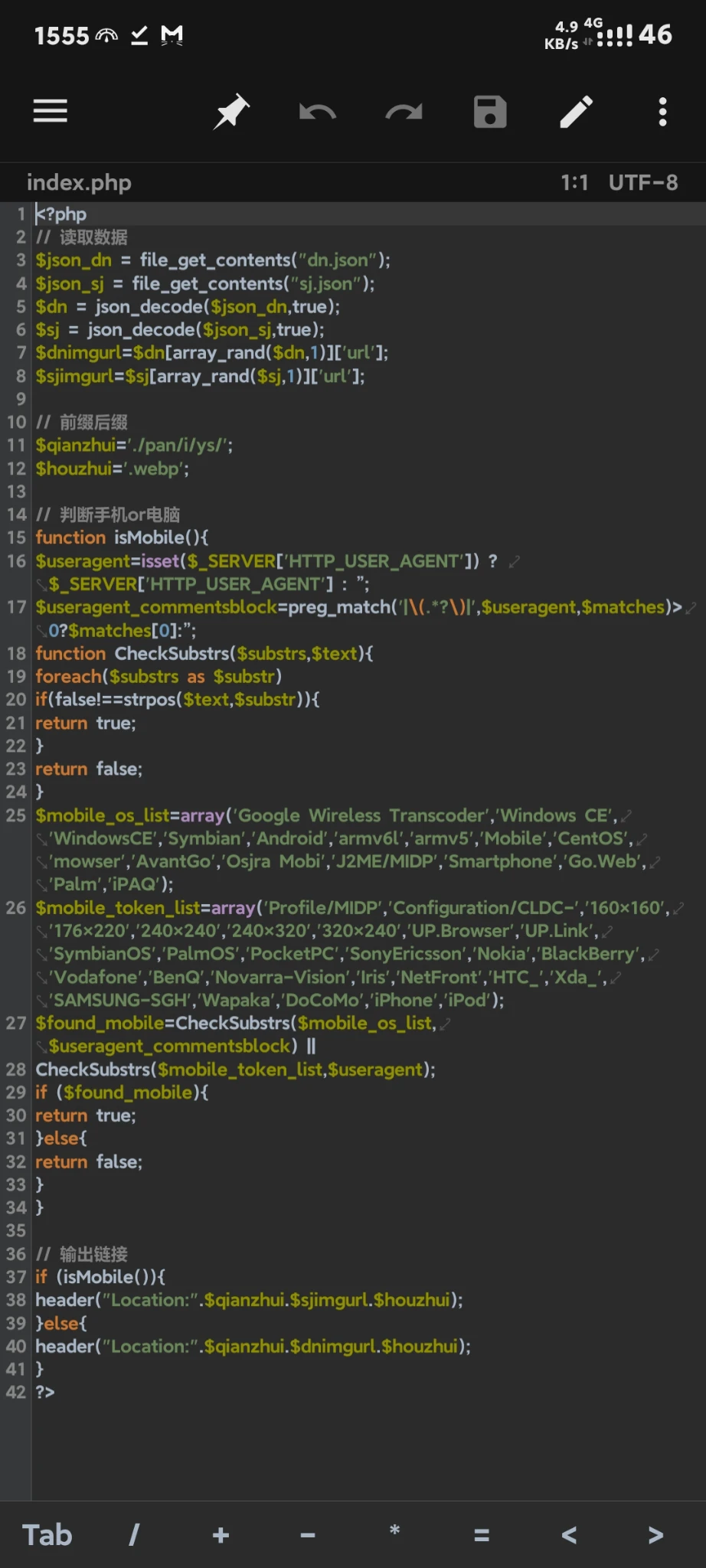Insert slash character from shortcut bar

coord(134,1534)
